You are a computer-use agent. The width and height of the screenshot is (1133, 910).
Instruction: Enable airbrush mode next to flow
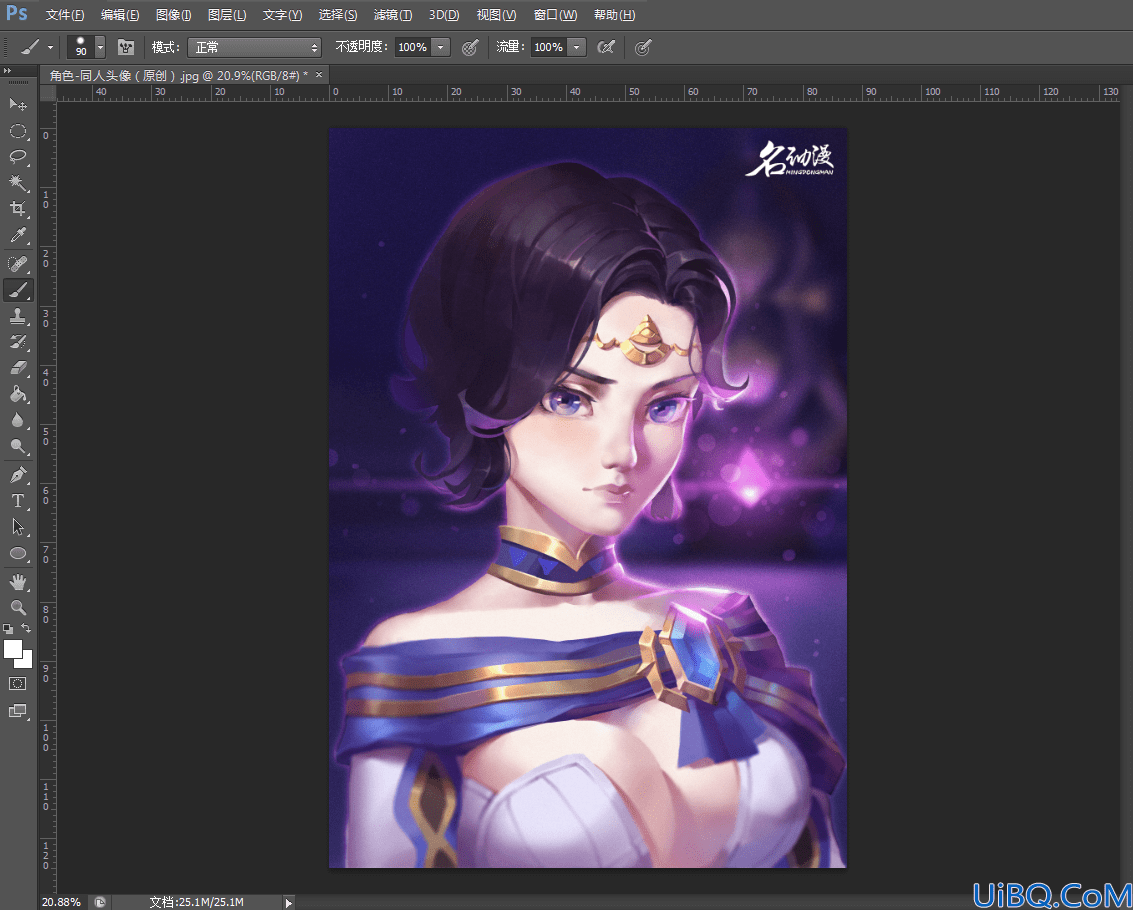pyautogui.click(x=606, y=48)
